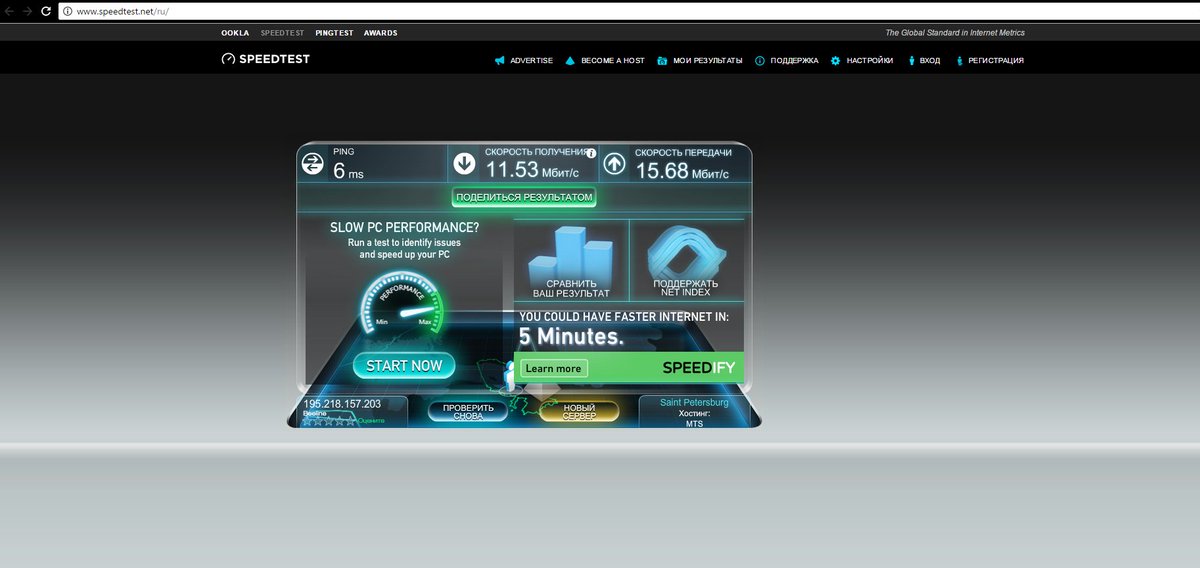Click the gear icon beside НАСТРОЙКИ
The height and width of the screenshot is (568, 1200).
click(835, 61)
